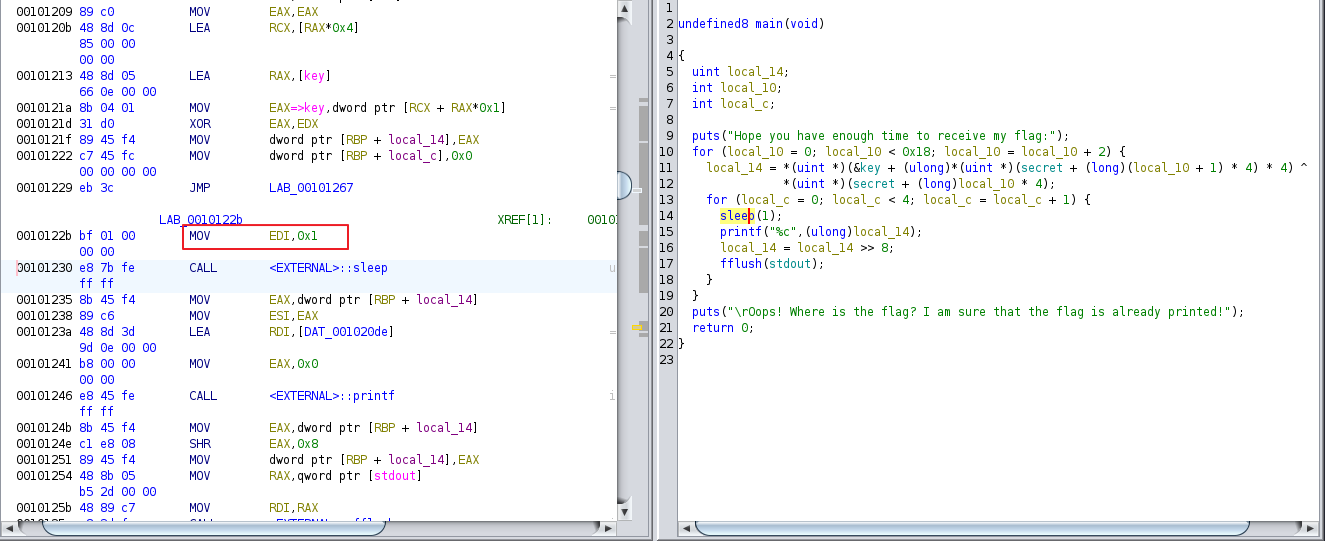Select the highlighted MOV EDI,0x1 instruction

pyautogui.click(x=265, y=236)
